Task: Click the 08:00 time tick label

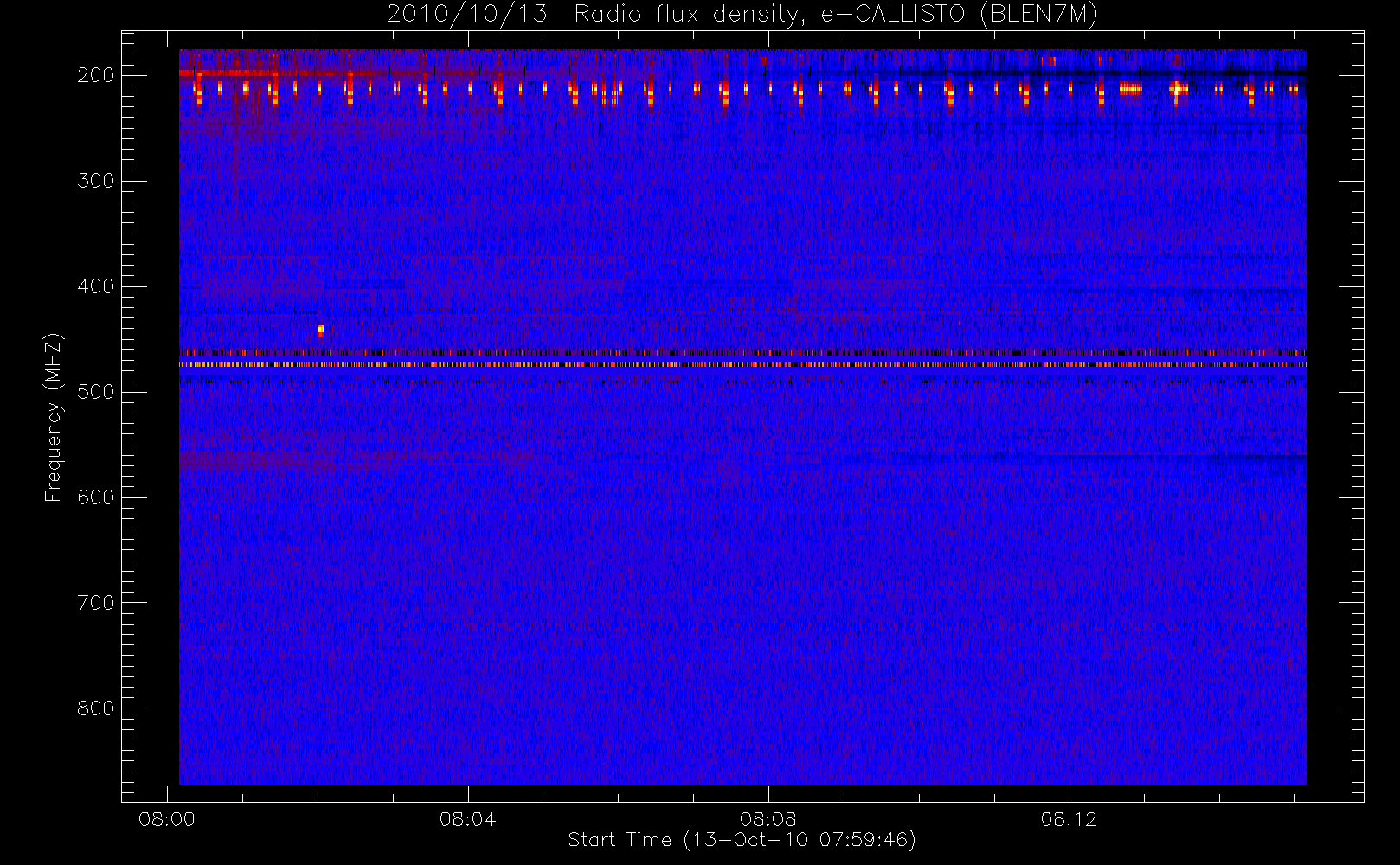Action: click(x=167, y=818)
